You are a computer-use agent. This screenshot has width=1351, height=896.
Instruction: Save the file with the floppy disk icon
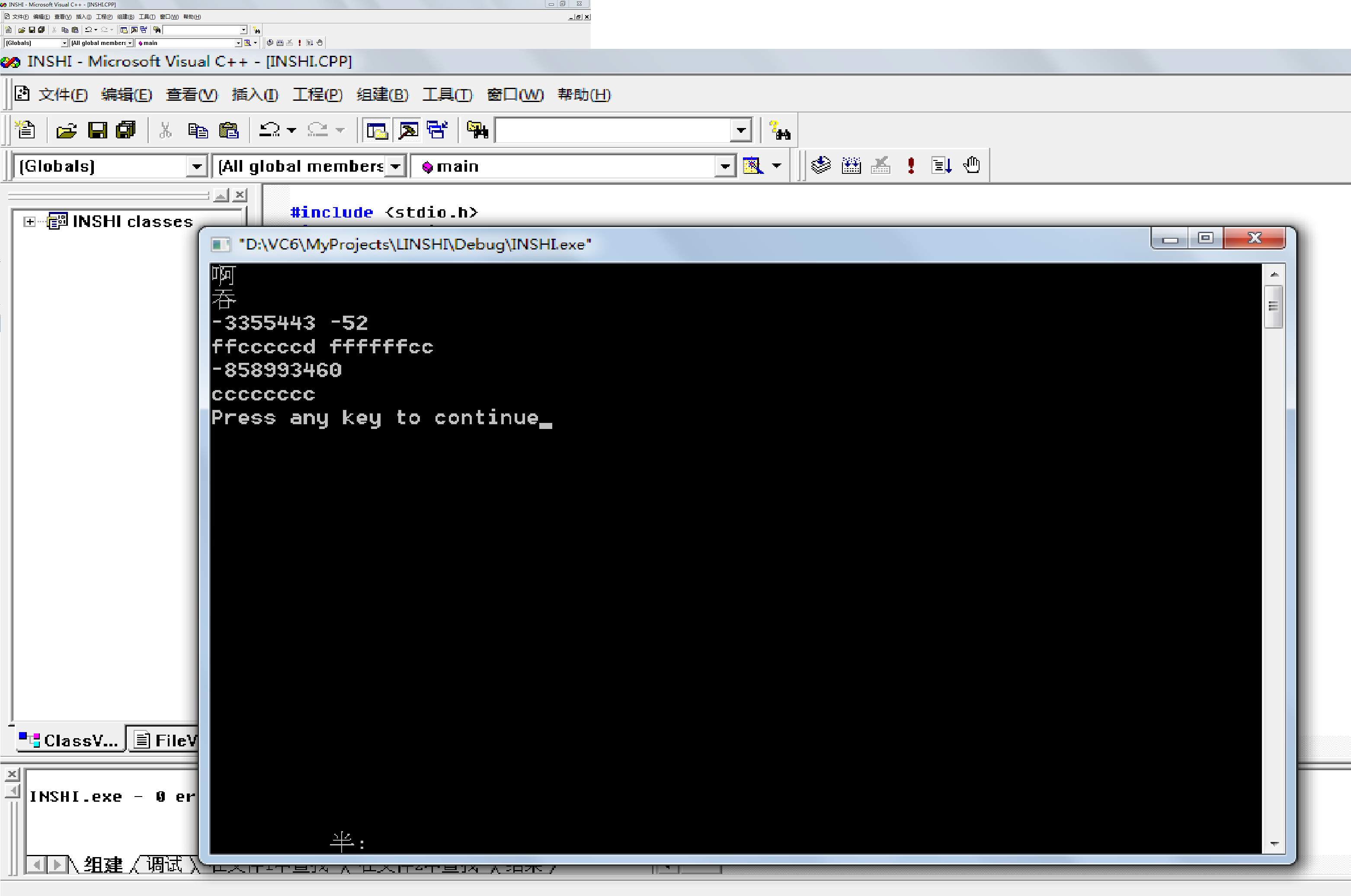point(97,131)
